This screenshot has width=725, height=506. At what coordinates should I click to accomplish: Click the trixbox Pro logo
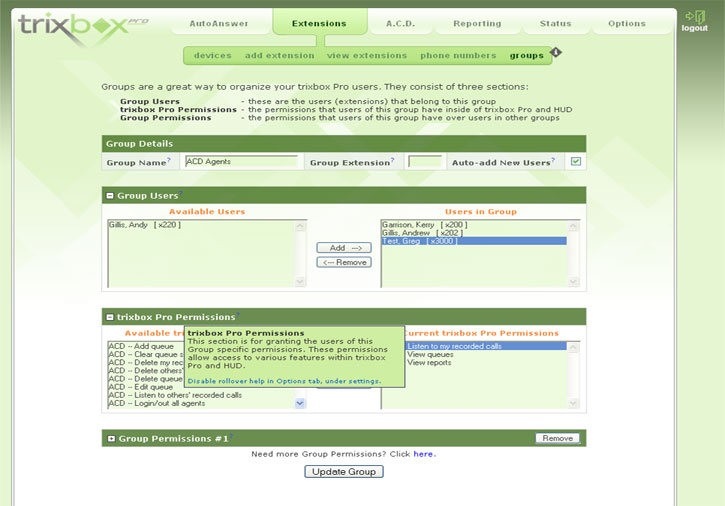(82, 28)
